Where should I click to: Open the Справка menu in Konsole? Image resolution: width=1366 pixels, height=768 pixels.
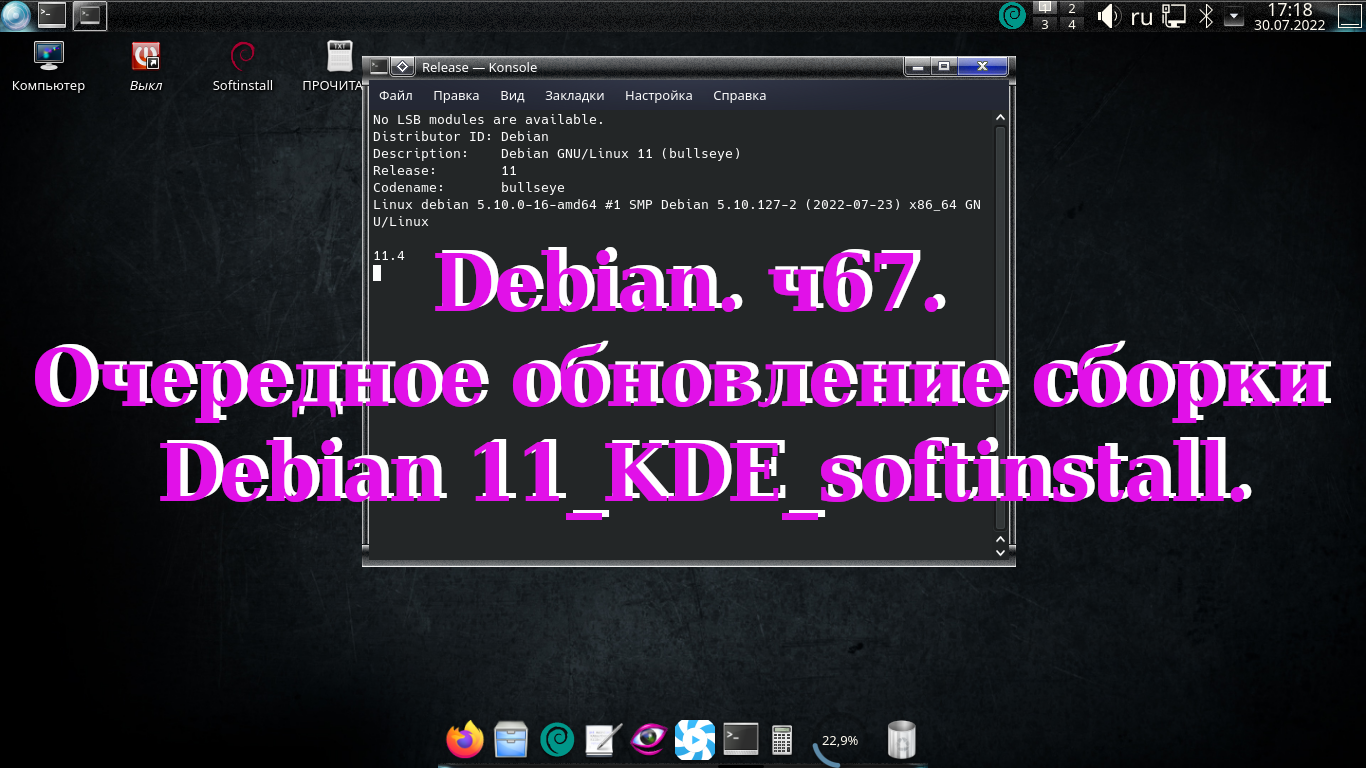coord(740,96)
